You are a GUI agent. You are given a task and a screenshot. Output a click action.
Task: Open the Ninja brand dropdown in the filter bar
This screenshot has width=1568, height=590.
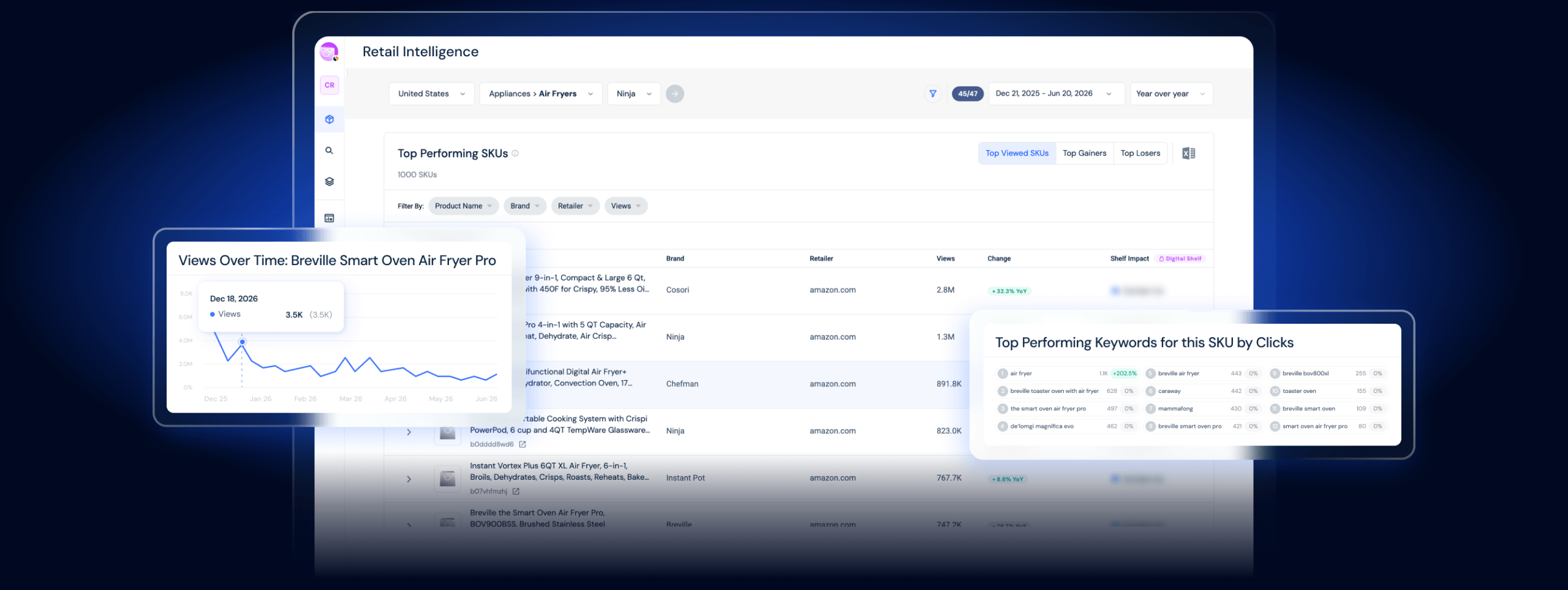634,94
